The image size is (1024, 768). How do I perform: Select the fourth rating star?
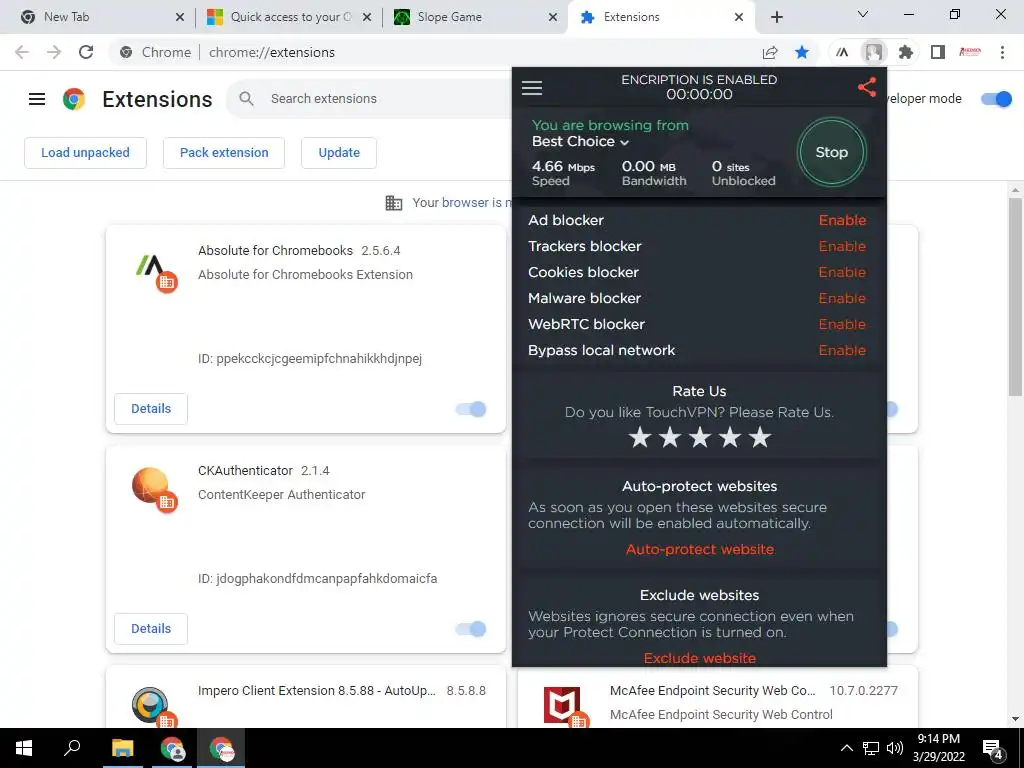click(730, 437)
